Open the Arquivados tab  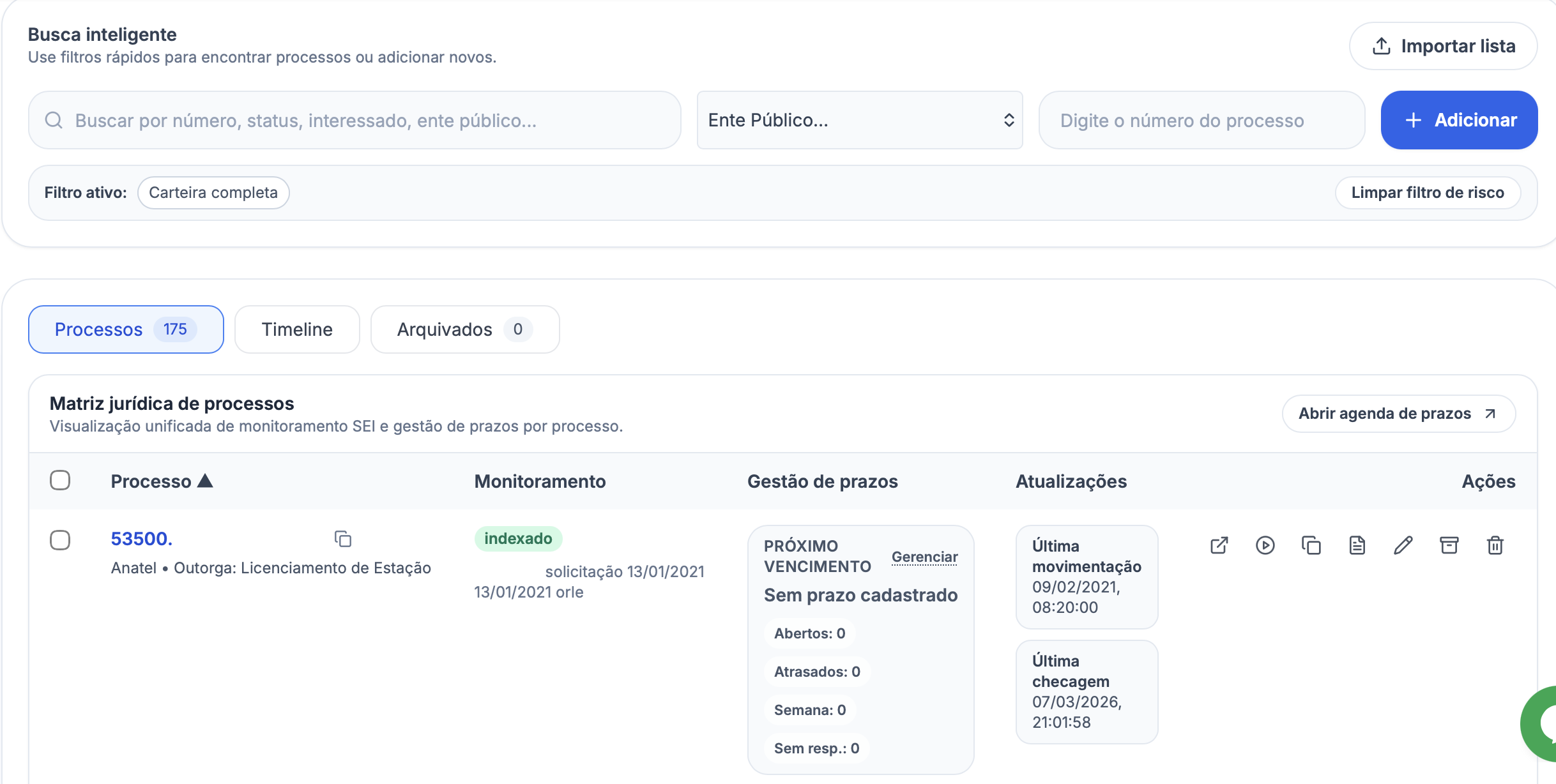[x=465, y=329]
